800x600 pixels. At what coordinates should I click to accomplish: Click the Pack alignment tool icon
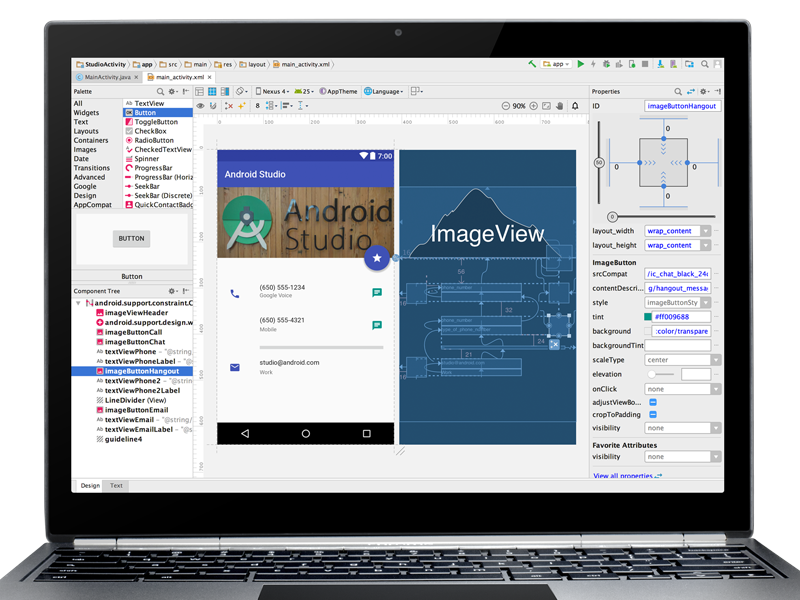click(x=270, y=106)
